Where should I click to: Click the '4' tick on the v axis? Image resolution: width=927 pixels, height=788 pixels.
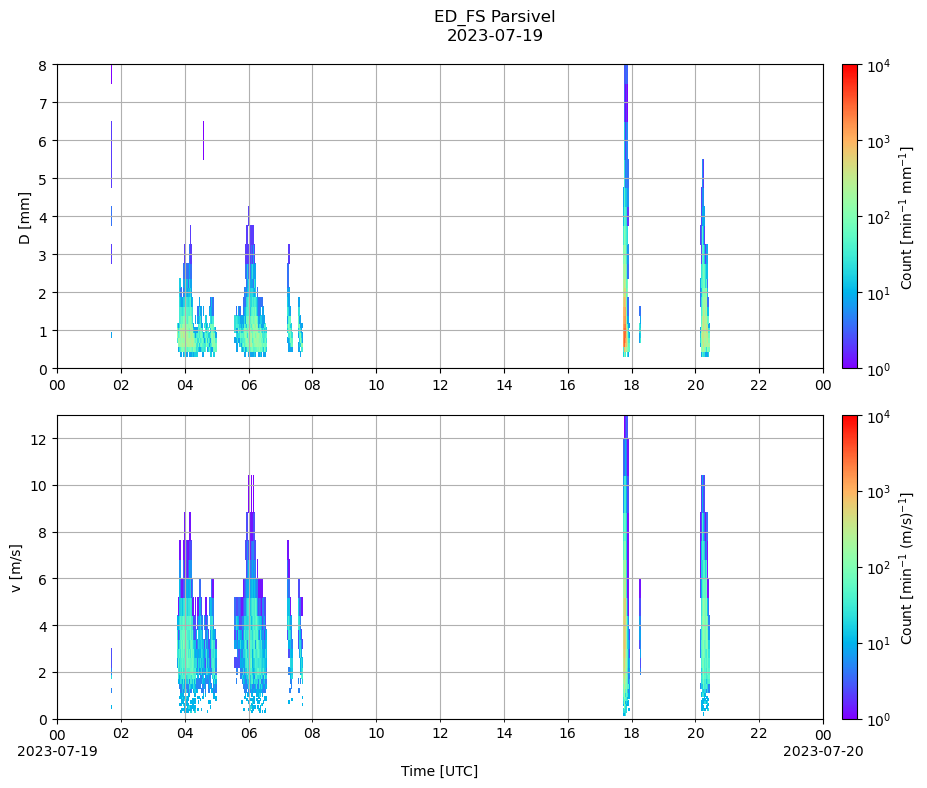(x=43, y=626)
